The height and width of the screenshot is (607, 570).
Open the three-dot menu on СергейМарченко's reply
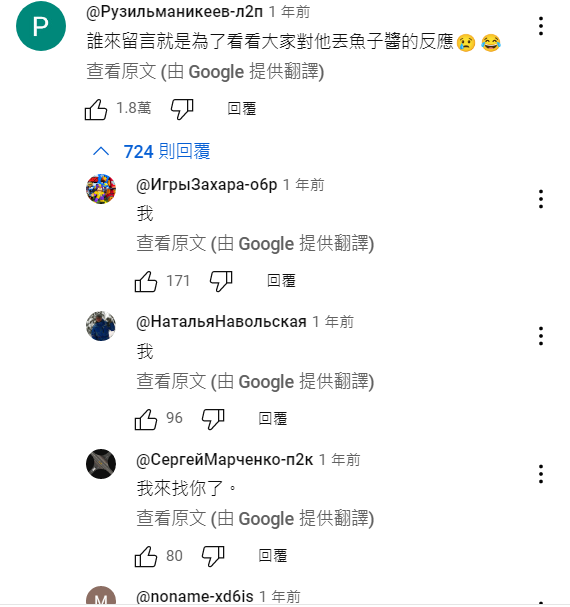click(541, 474)
